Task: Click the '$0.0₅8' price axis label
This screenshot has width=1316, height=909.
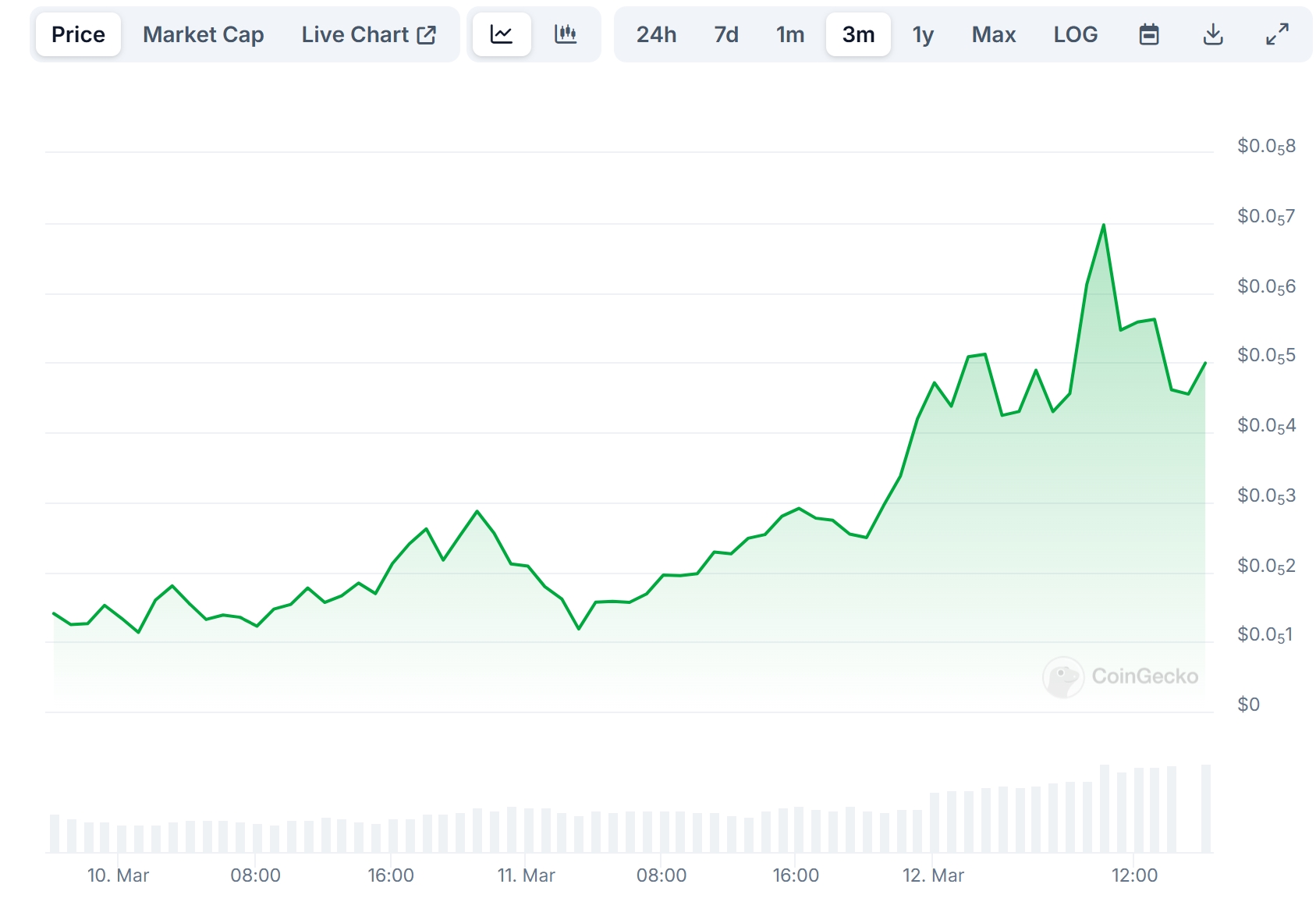Action: pyautogui.click(x=1266, y=147)
